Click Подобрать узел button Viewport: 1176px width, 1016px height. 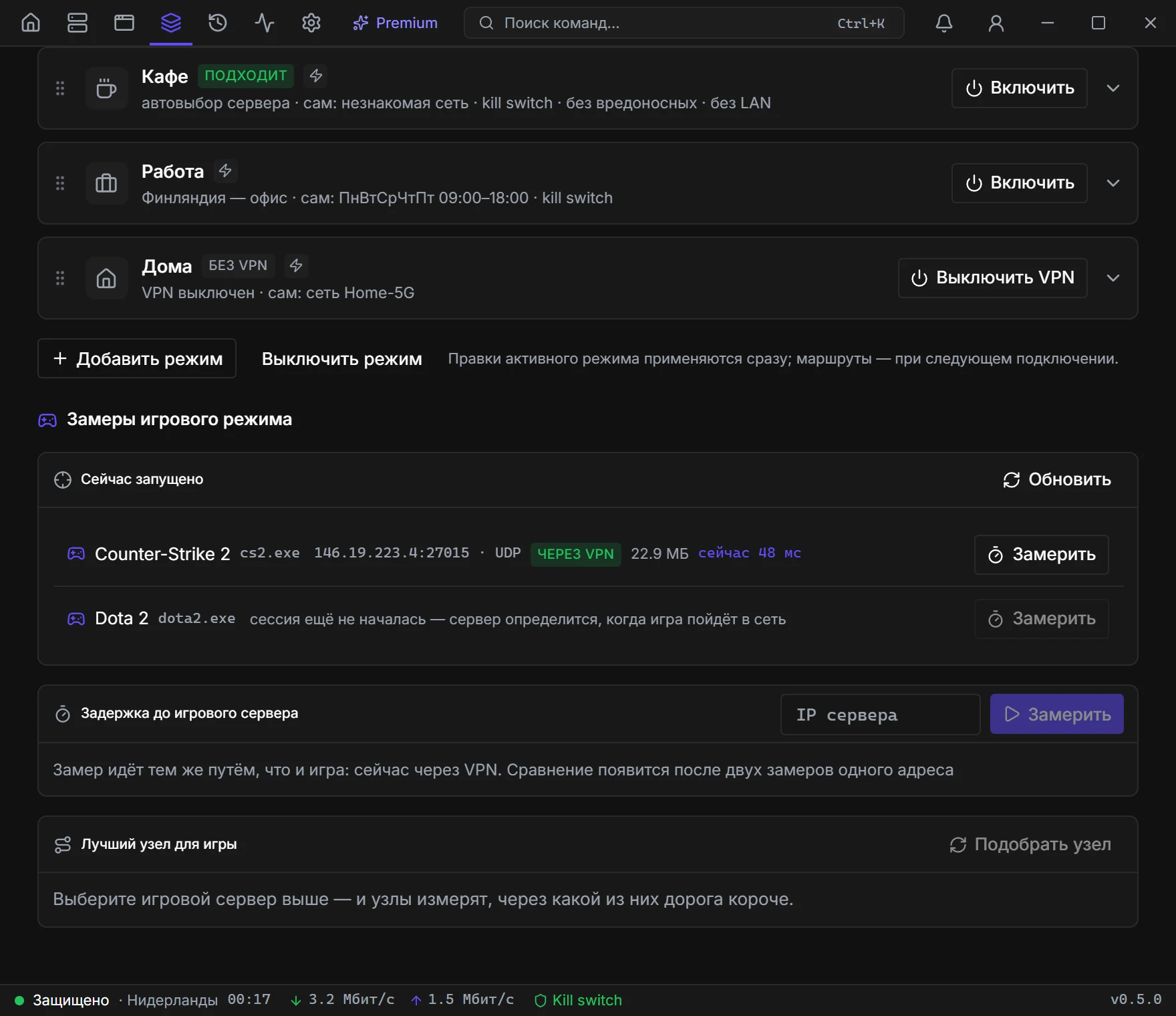[1030, 845]
